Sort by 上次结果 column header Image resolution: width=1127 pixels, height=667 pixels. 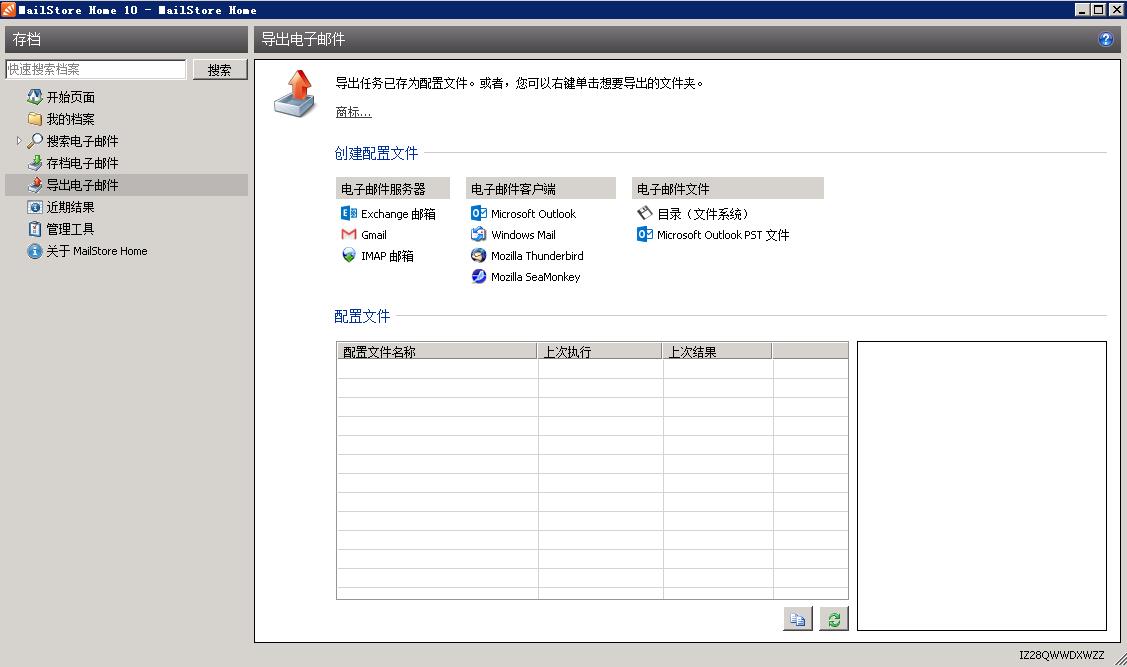pyautogui.click(x=717, y=351)
